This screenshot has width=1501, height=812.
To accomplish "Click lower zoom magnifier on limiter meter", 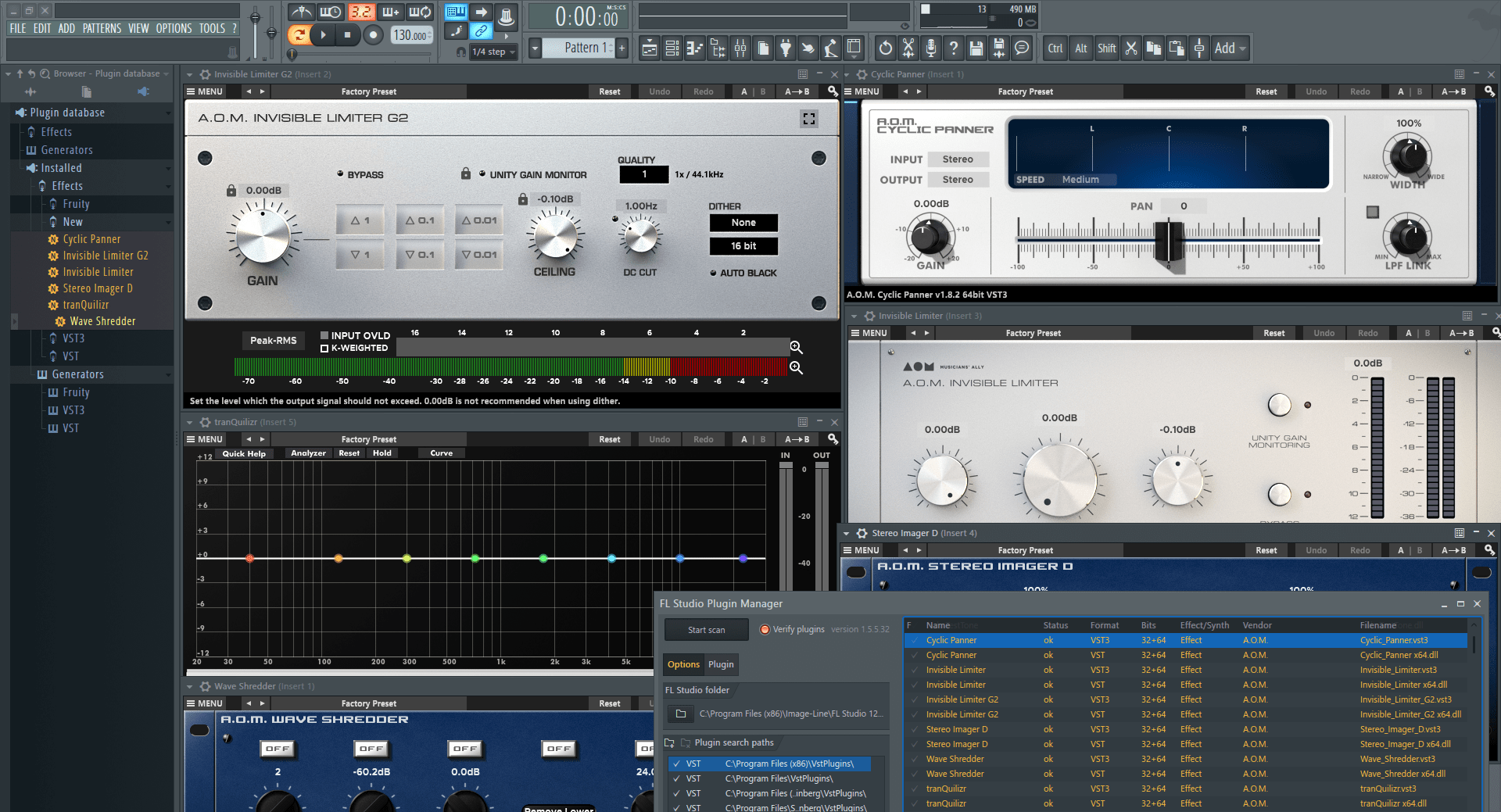I will [x=796, y=367].
